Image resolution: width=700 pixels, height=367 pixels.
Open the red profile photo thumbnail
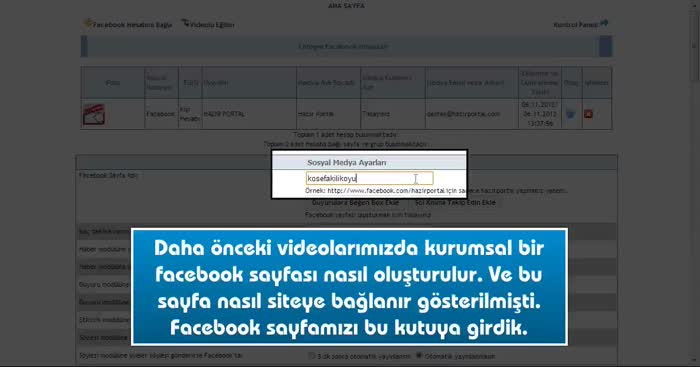pyautogui.click(x=94, y=114)
